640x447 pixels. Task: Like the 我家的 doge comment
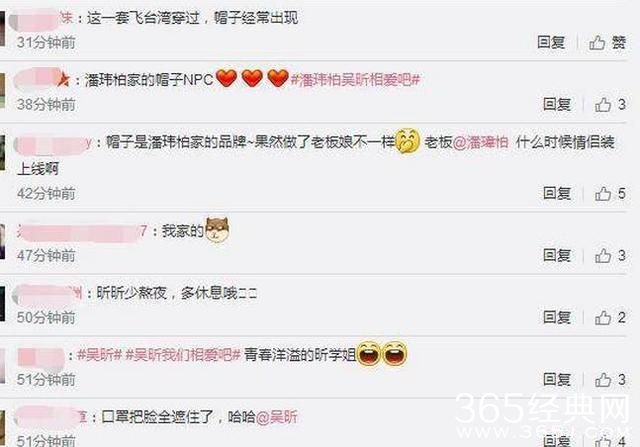coord(610,256)
